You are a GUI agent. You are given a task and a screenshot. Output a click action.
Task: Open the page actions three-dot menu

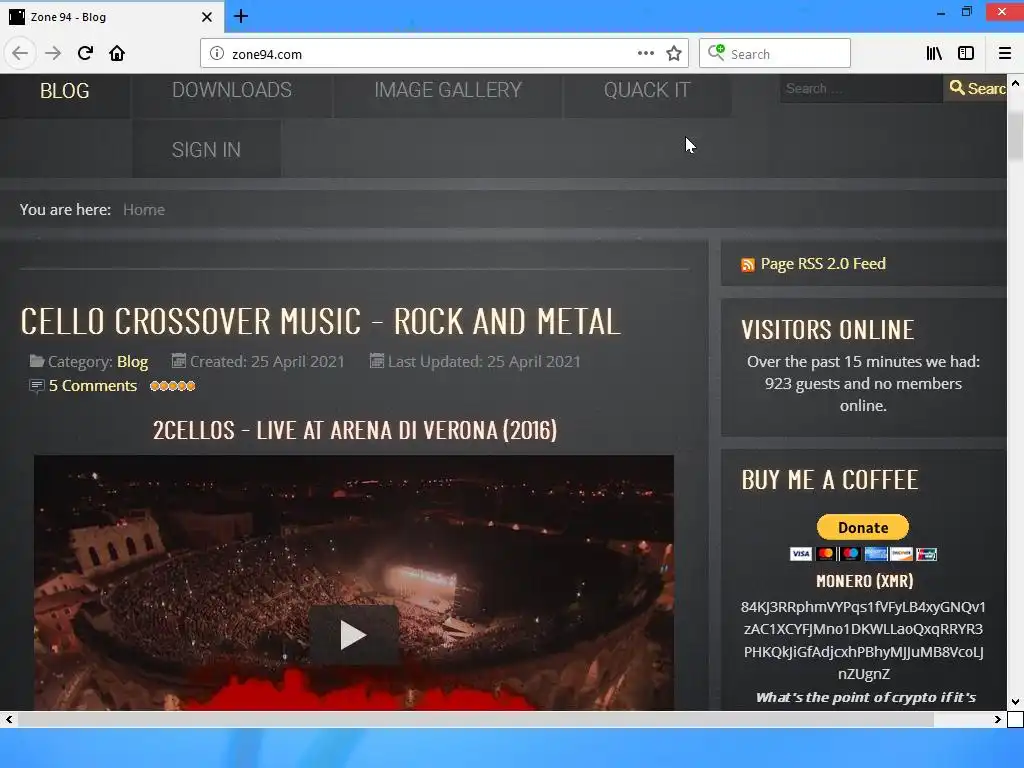point(645,53)
